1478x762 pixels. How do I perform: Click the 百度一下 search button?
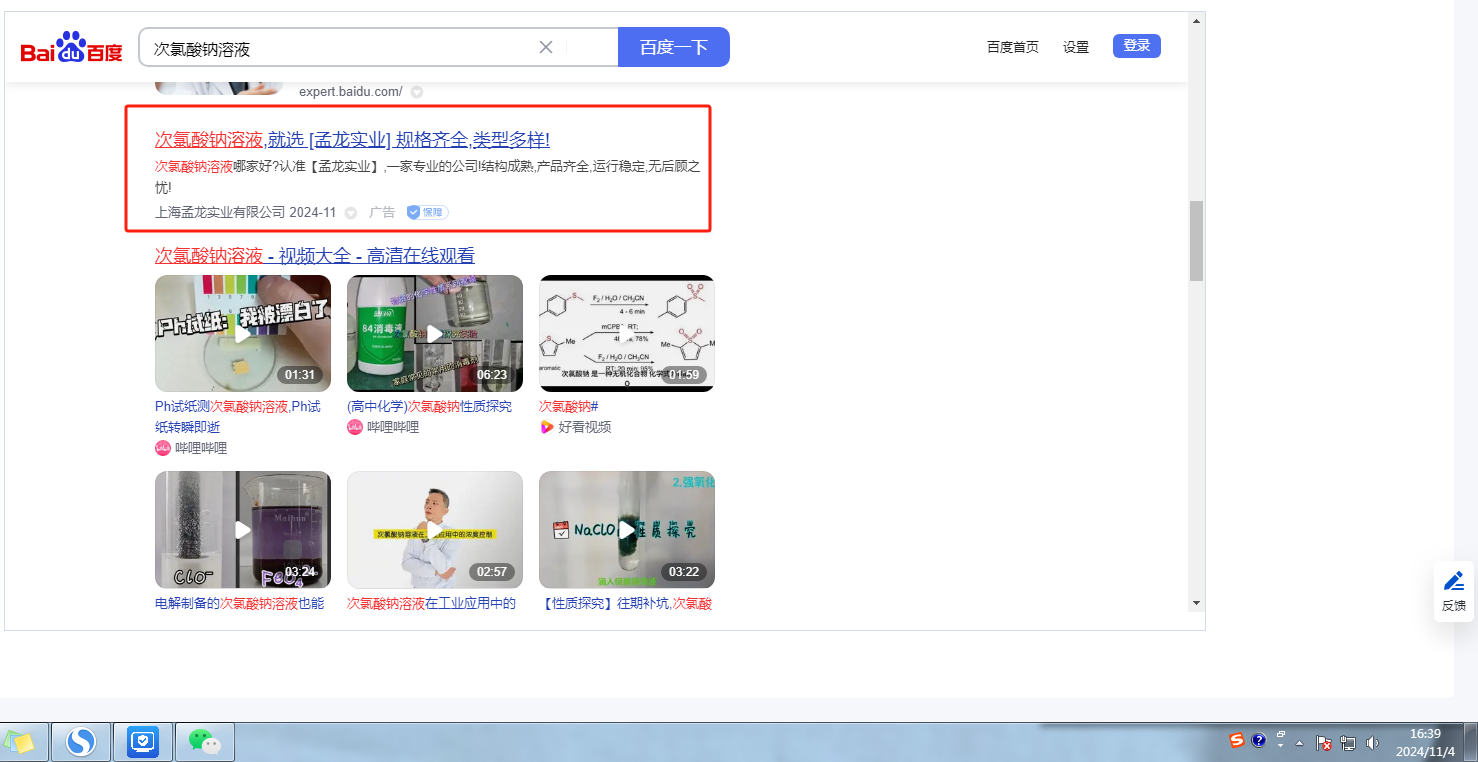[x=674, y=47]
